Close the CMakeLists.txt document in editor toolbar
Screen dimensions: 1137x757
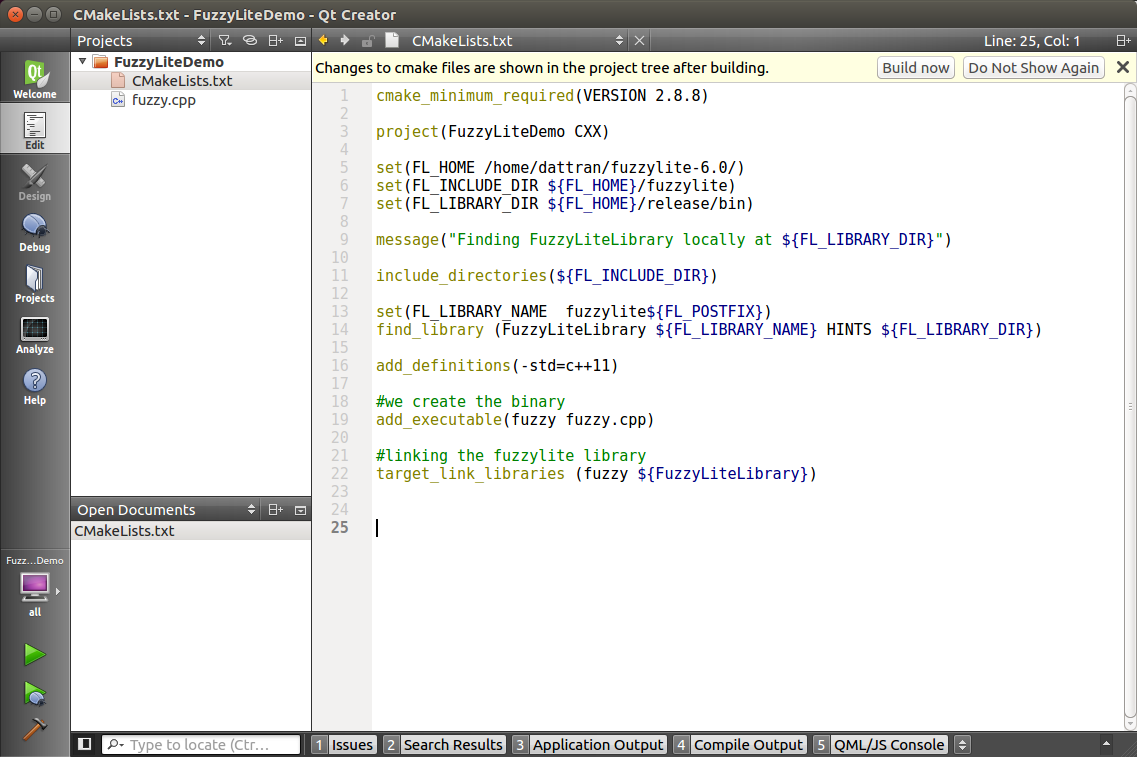[x=640, y=41]
